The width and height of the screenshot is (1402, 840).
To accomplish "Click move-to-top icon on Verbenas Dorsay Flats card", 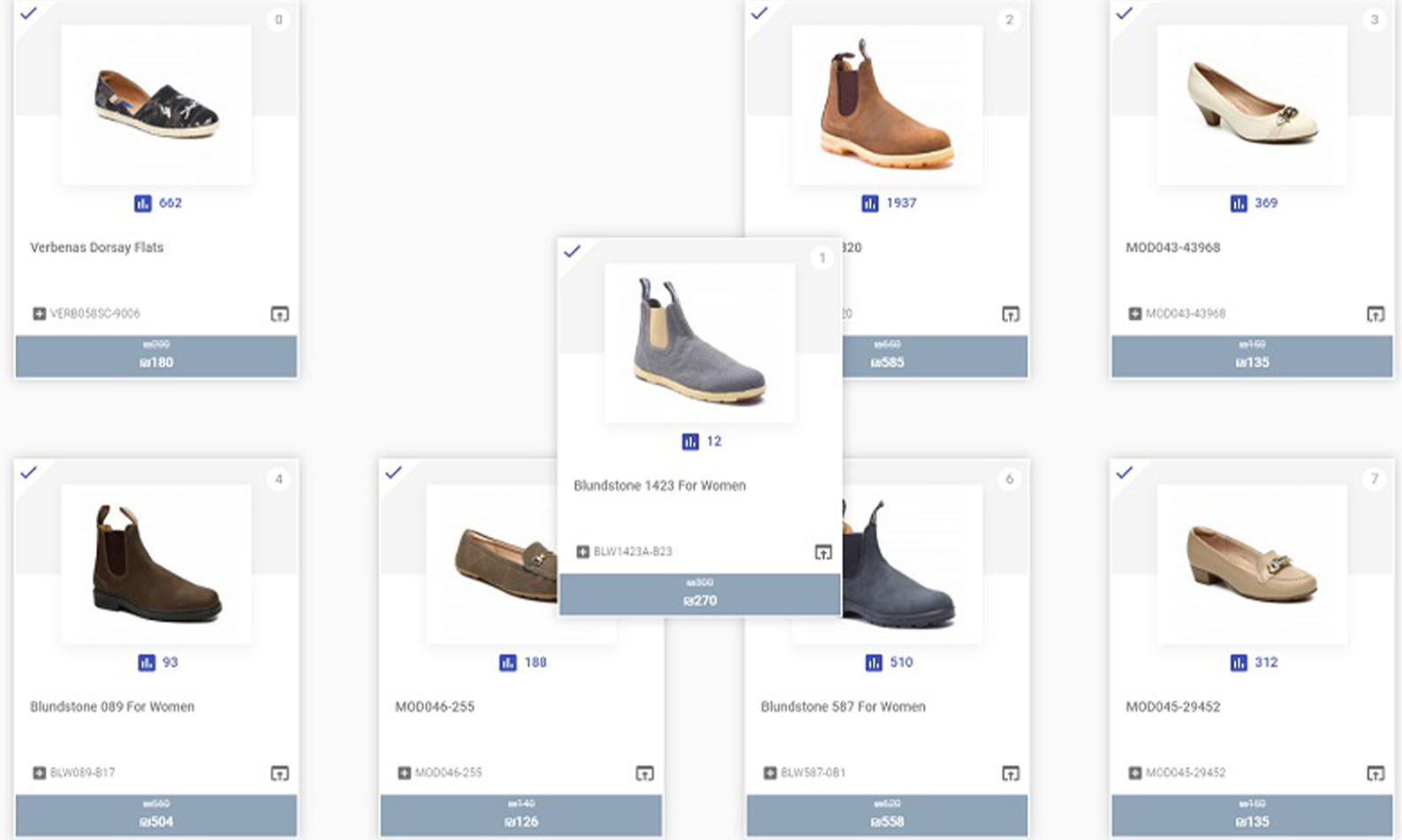I will coord(279,314).
